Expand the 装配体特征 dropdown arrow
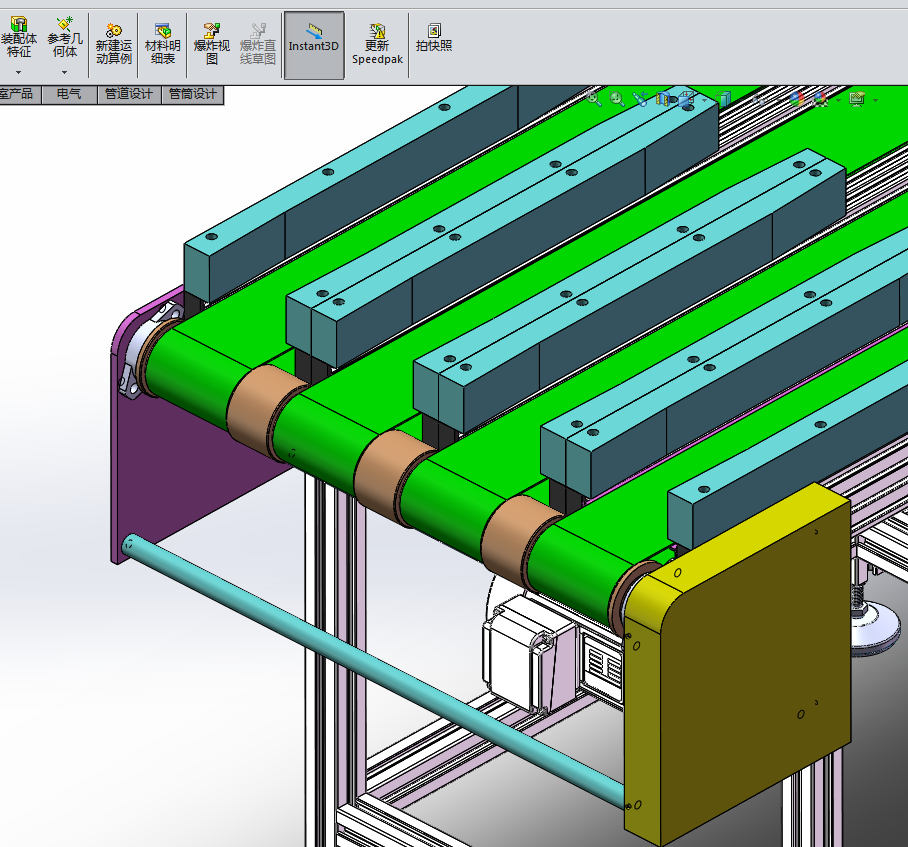 pyautogui.click(x=19, y=72)
